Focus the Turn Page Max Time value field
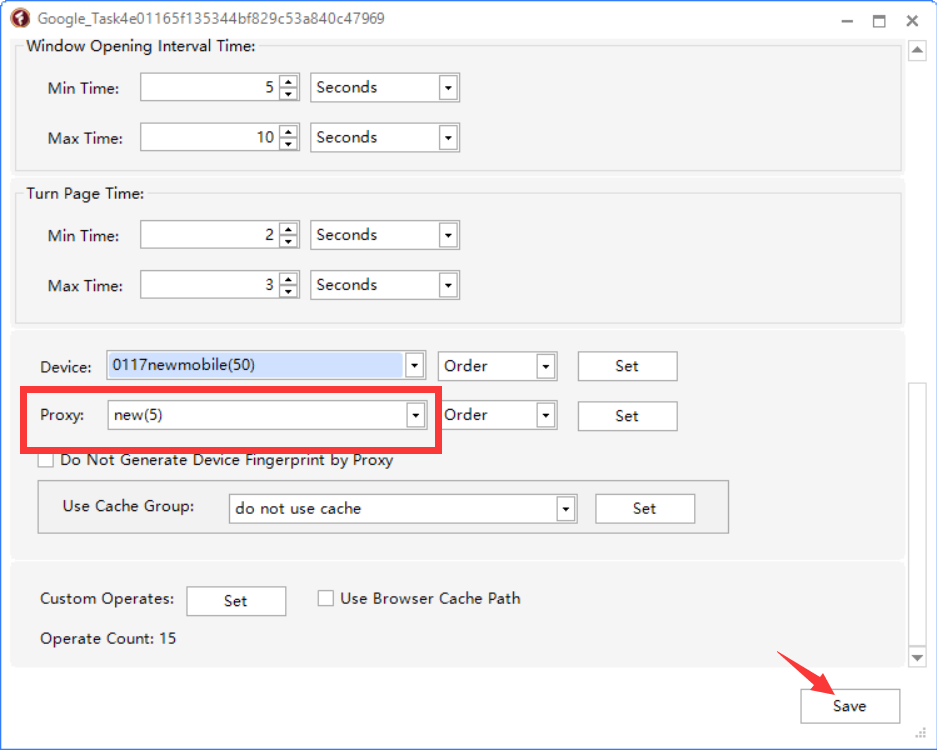This screenshot has width=937, height=750. tap(210, 285)
